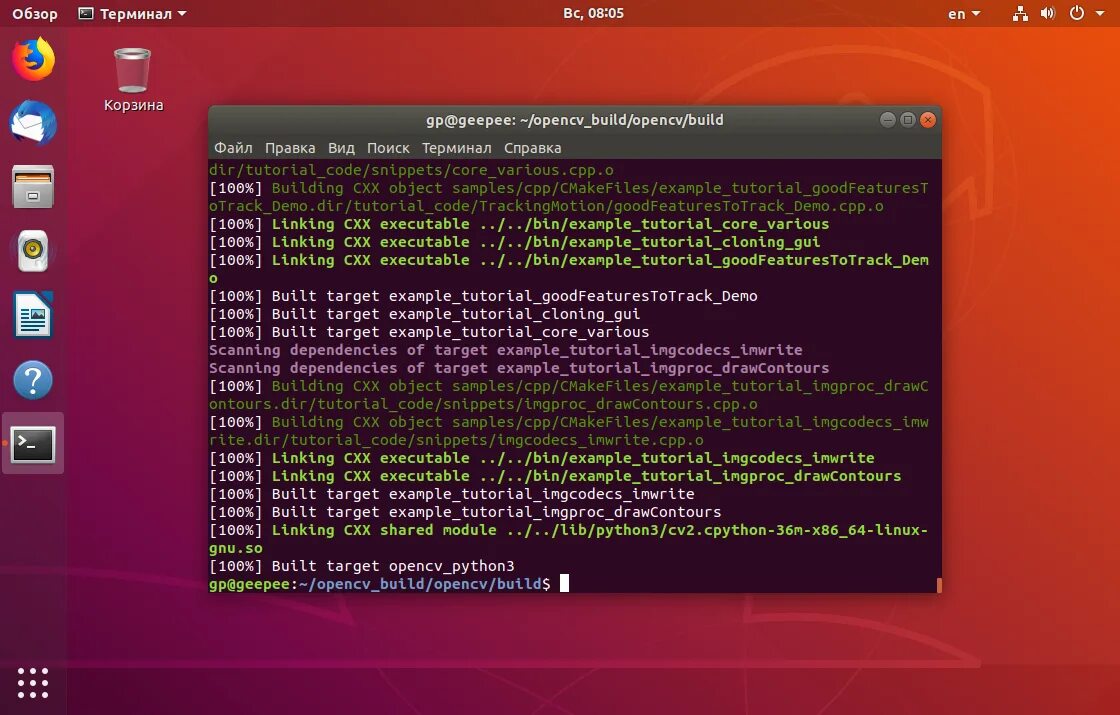The height and width of the screenshot is (715, 1120).
Task: Launch Thunderbird mail from the dock
Action: (33, 123)
